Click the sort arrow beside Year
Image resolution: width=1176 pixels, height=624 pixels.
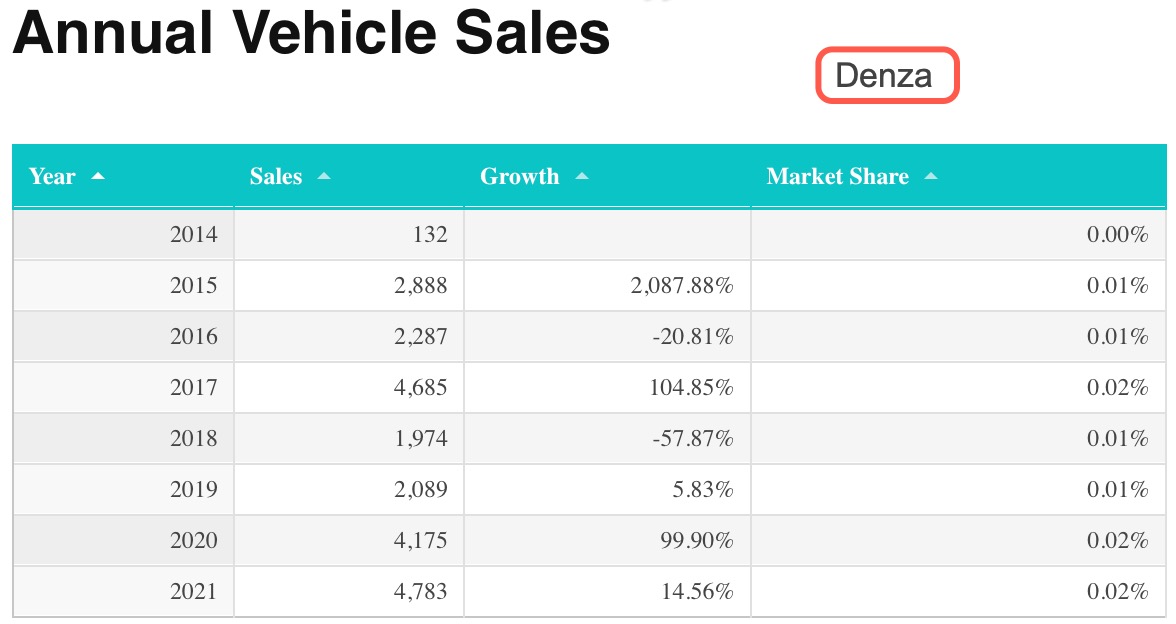click(x=97, y=177)
